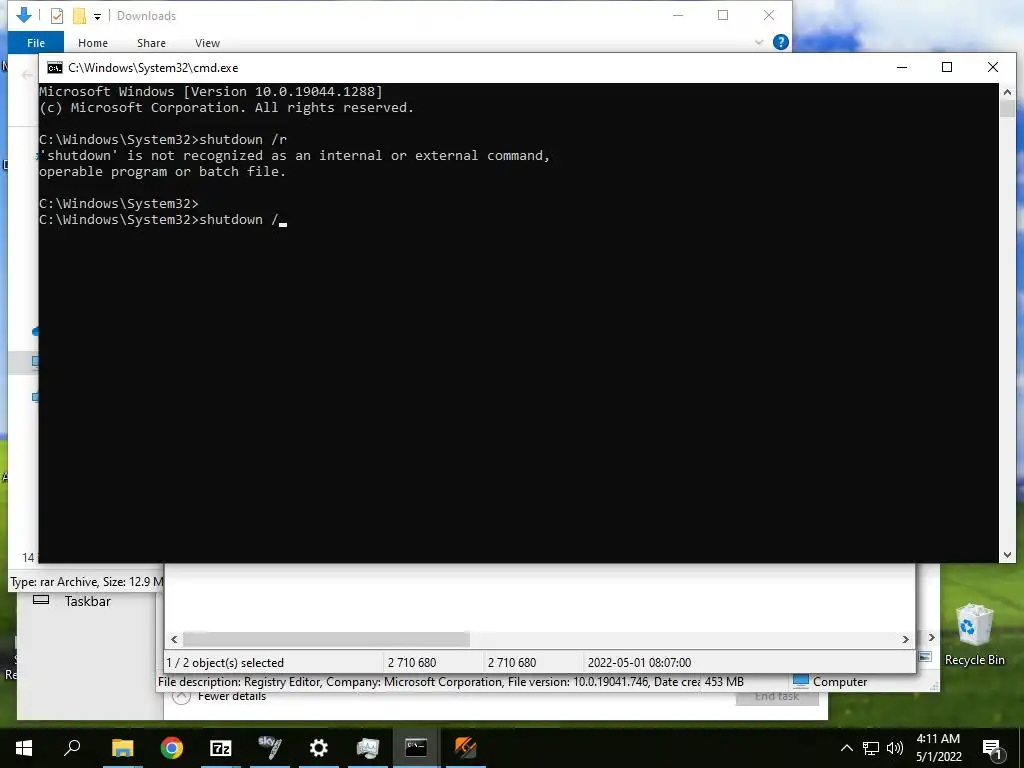Open the notification center icon
The image size is (1024, 768).
pyautogui.click(x=992, y=748)
